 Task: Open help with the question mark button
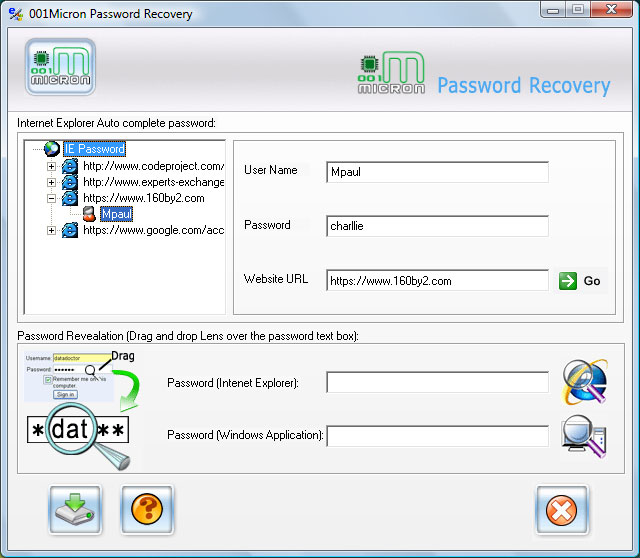point(147,509)
